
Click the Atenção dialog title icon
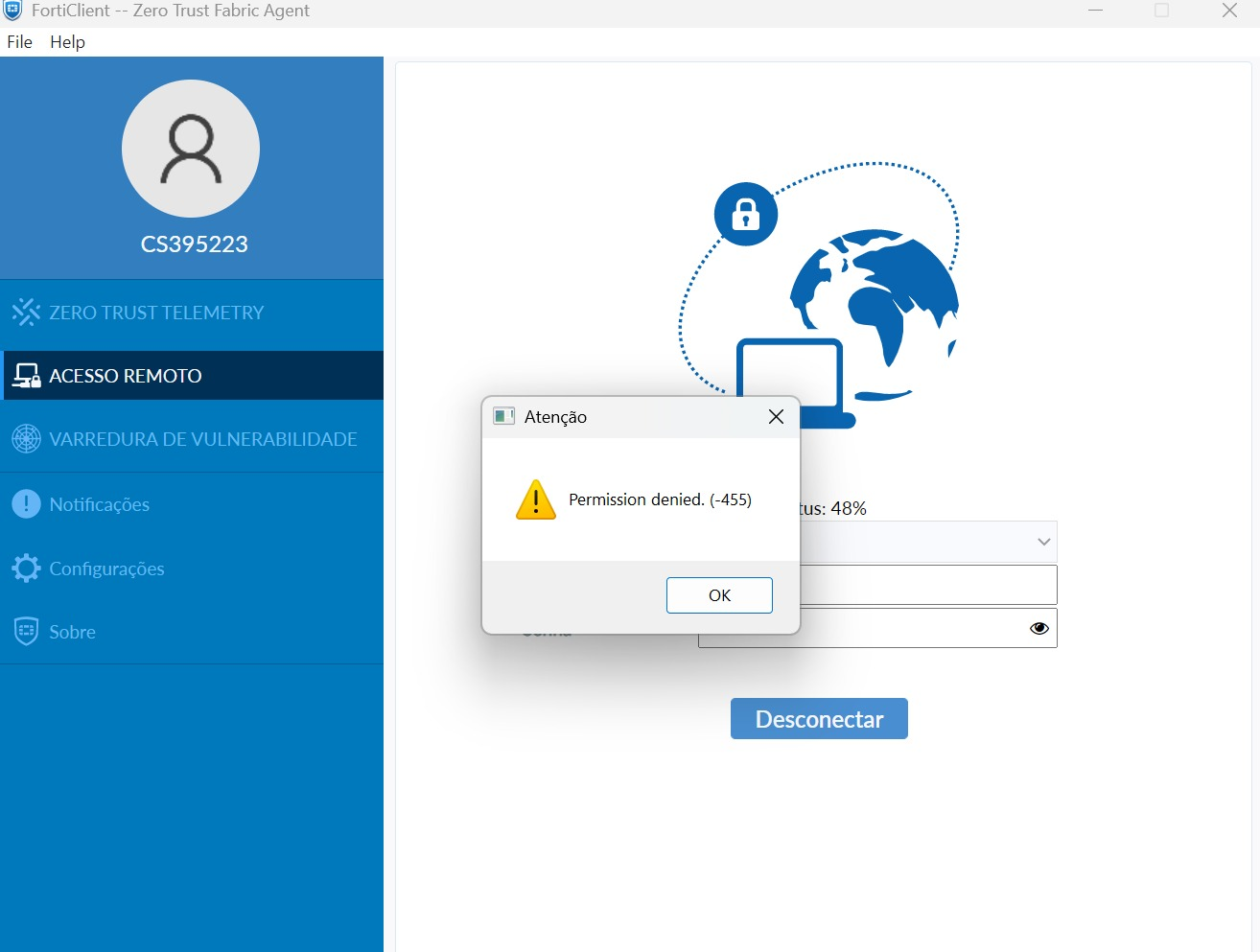point(503,416)
